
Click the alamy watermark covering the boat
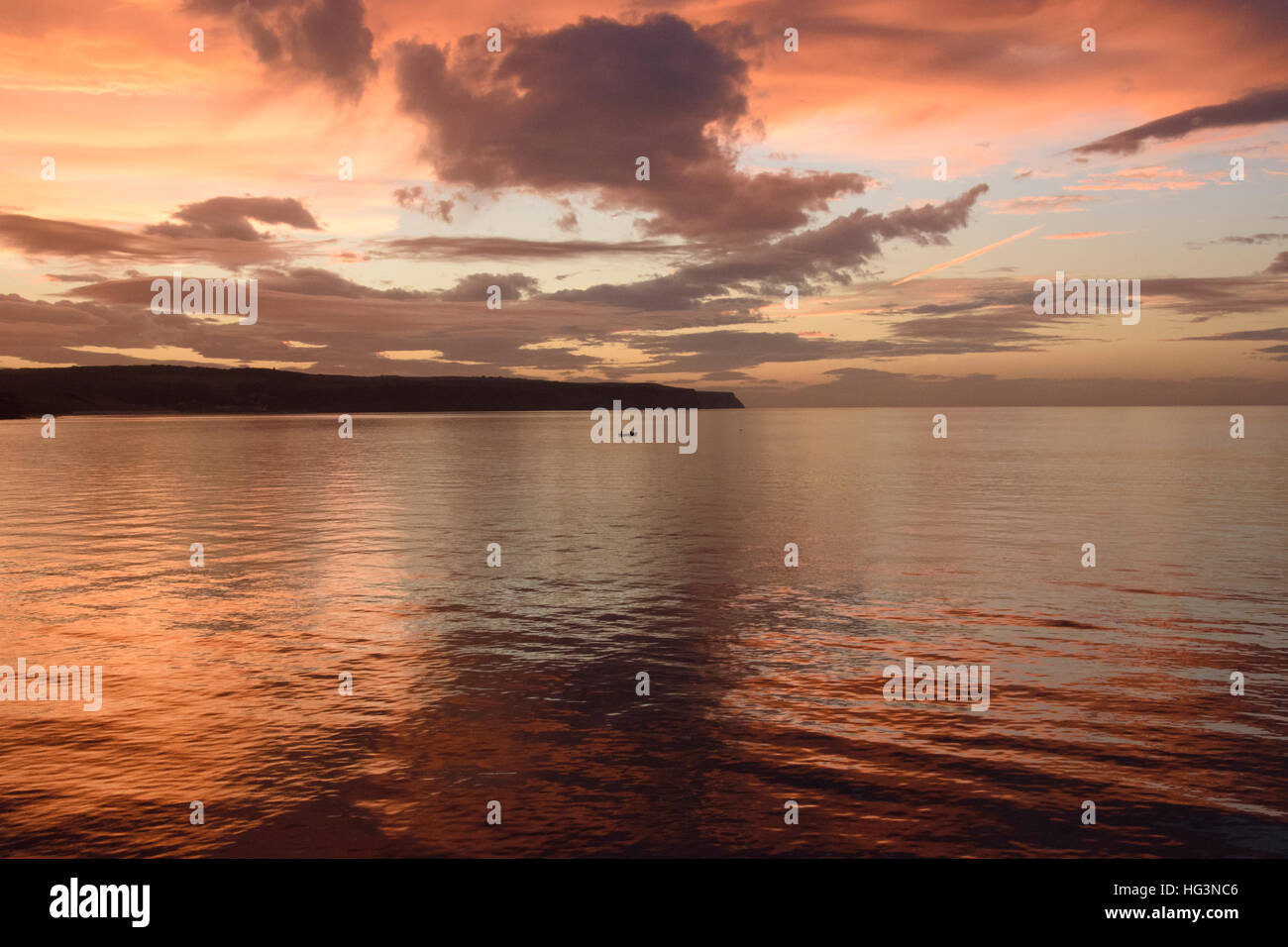pos(644,427)
